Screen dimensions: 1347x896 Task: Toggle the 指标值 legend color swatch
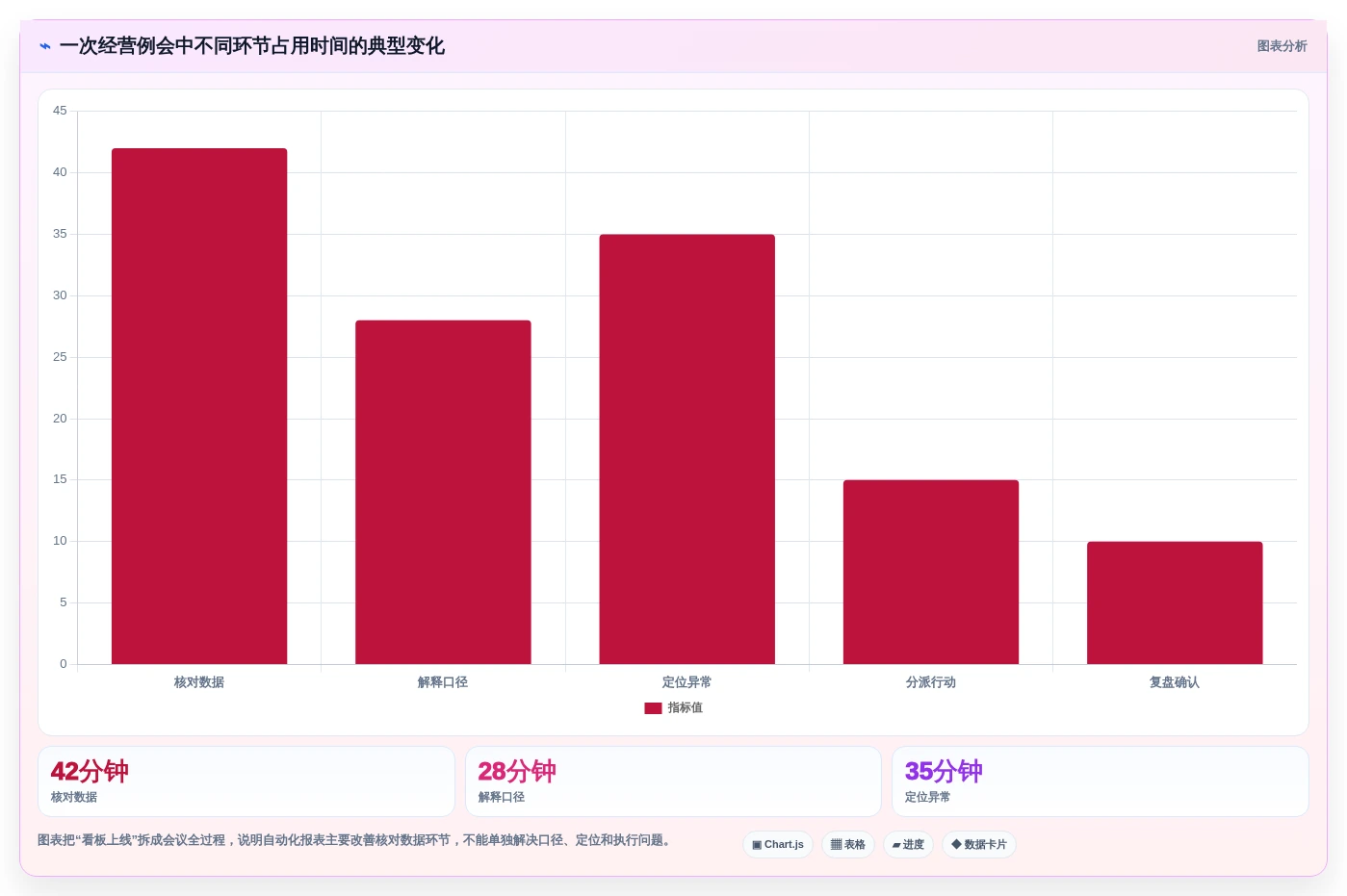653,708
